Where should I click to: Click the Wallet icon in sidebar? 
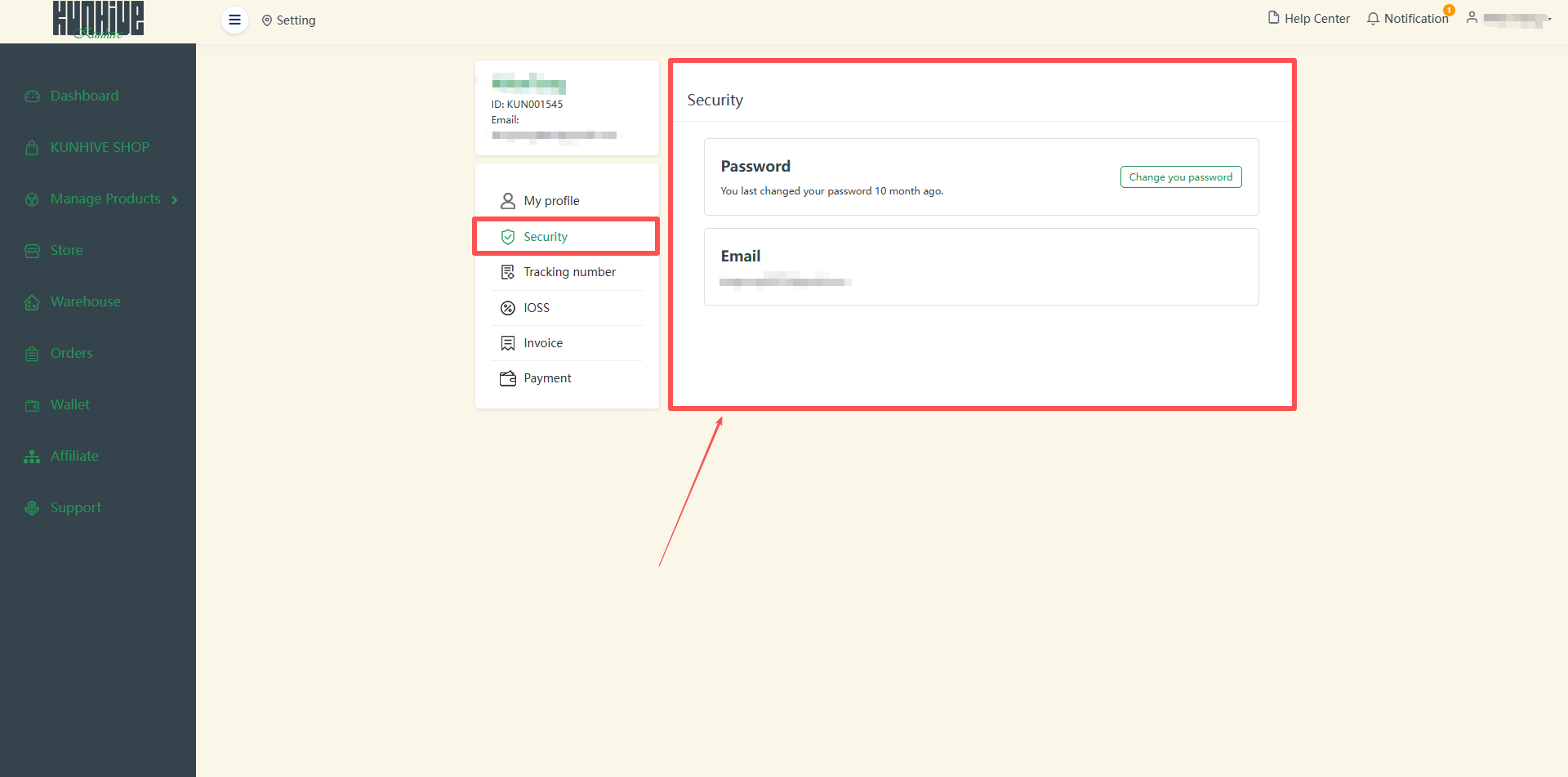32,405
